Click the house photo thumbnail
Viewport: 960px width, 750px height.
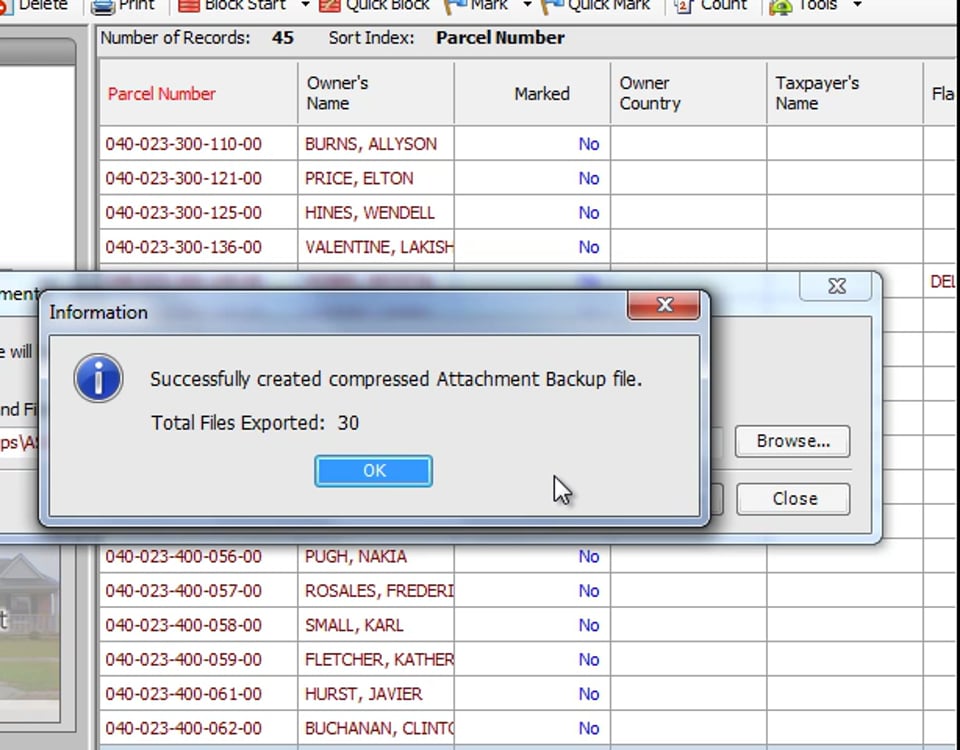30,633
